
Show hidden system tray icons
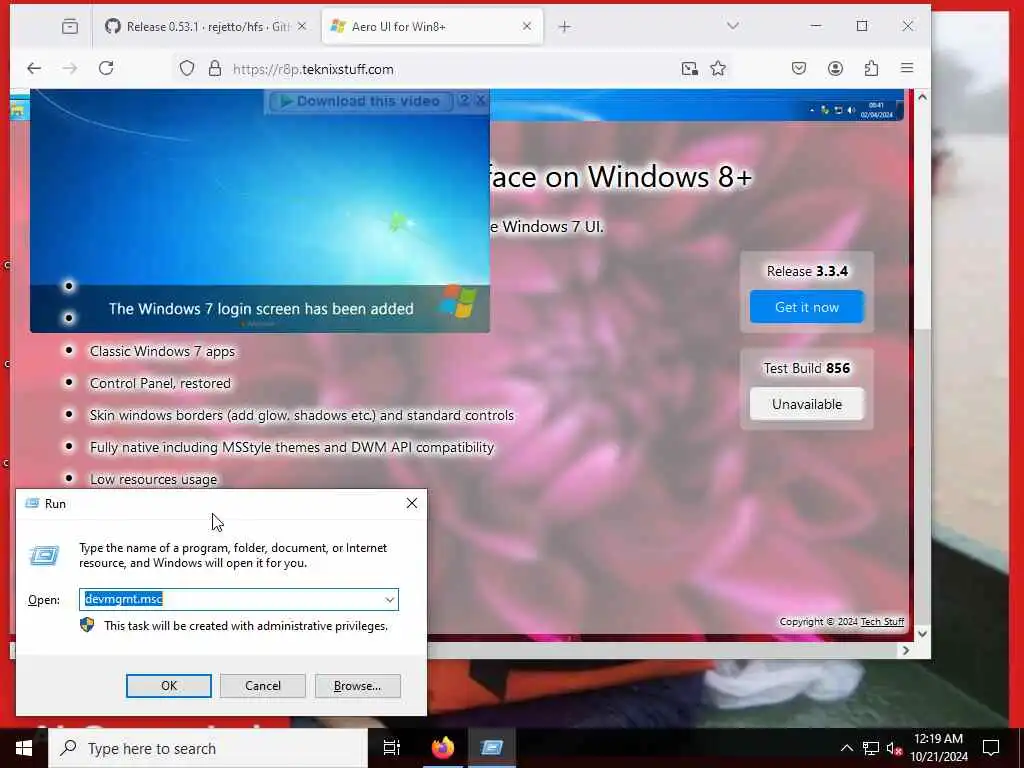846,748
